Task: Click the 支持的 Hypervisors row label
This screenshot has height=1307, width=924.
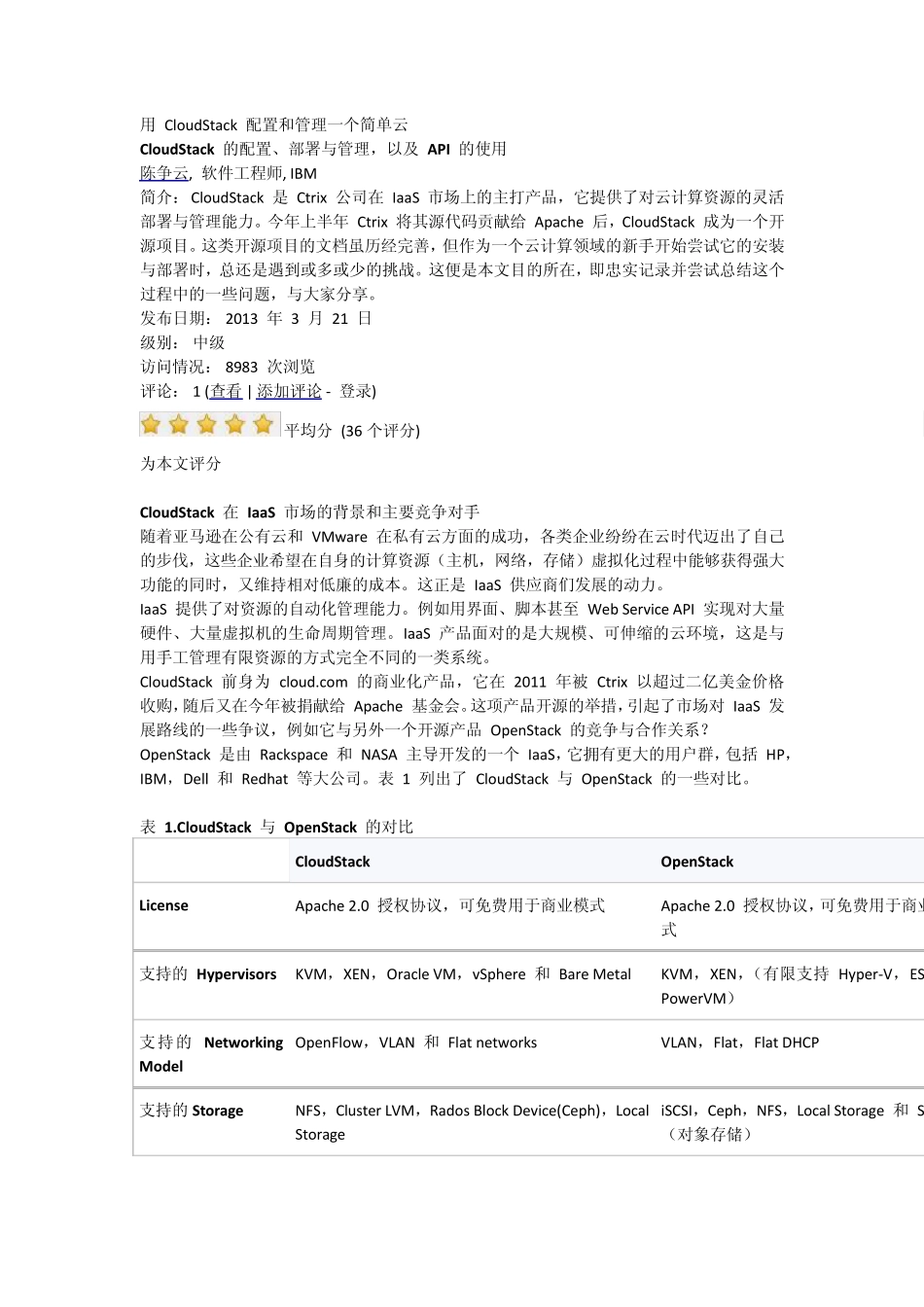Action: [x=208, y=973]
